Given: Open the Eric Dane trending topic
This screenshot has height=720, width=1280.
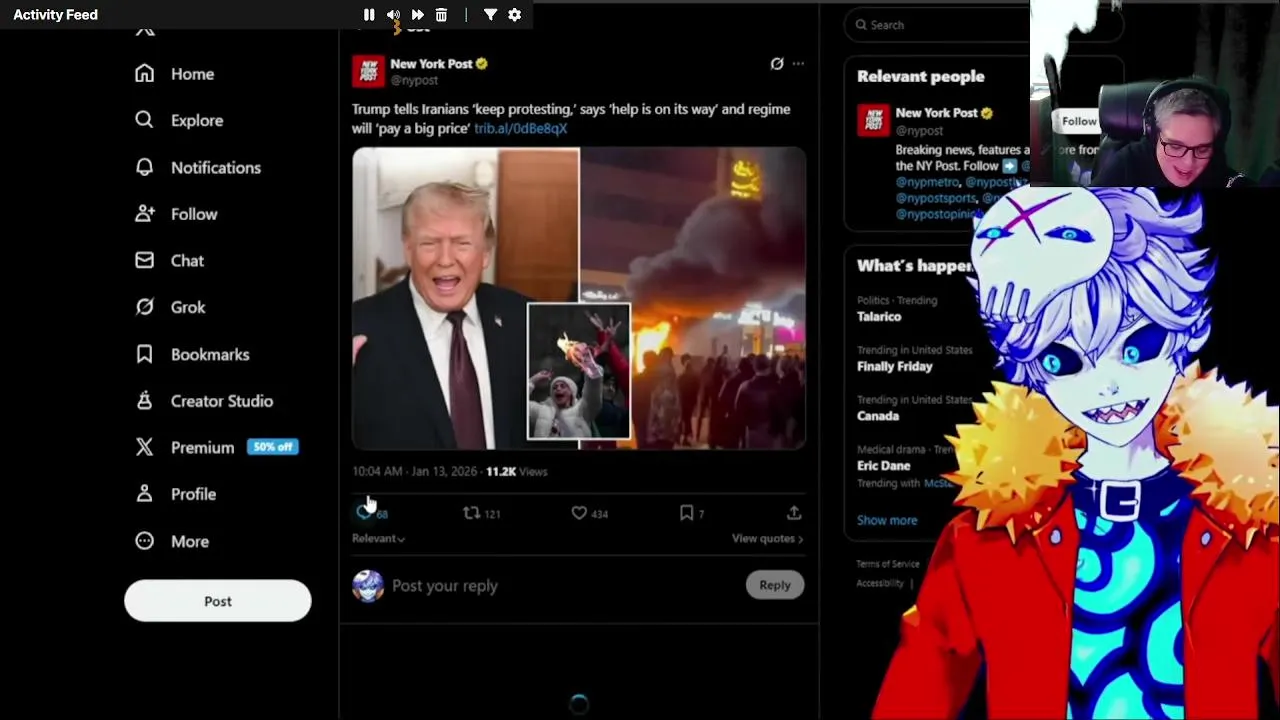Looking at the screenshot, I should [884, 466].
